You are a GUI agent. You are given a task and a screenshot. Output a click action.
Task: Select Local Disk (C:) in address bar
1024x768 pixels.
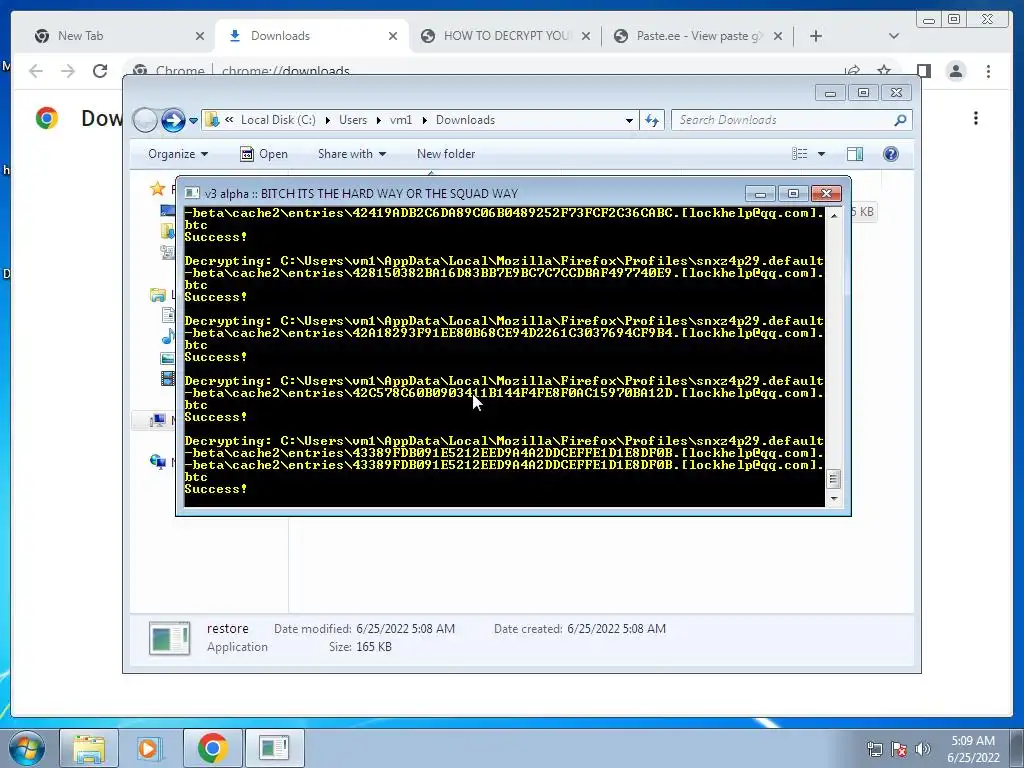click(278, 120)
